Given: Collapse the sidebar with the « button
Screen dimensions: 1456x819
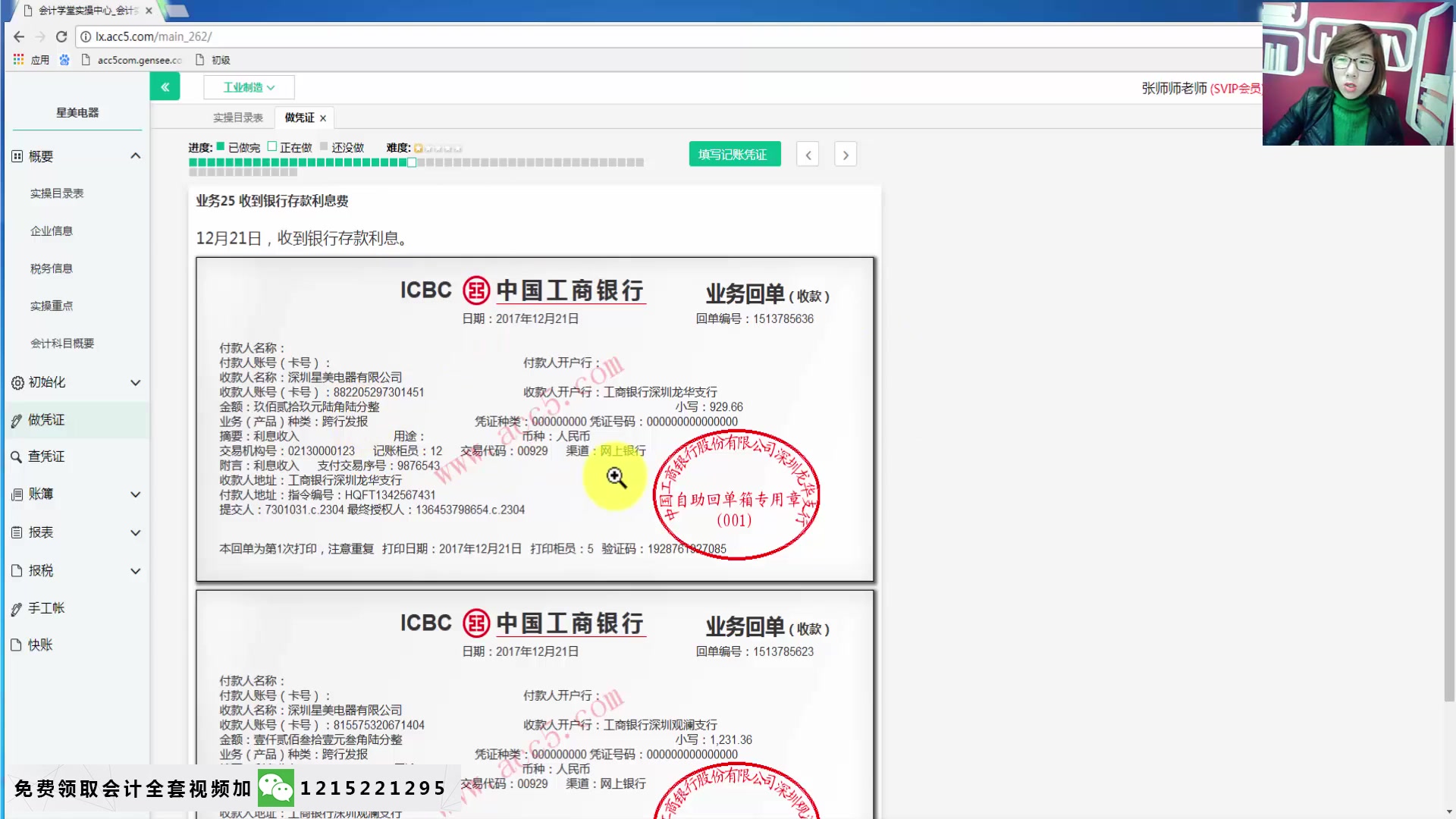Looking at the screenshot, I should [165, 86].
